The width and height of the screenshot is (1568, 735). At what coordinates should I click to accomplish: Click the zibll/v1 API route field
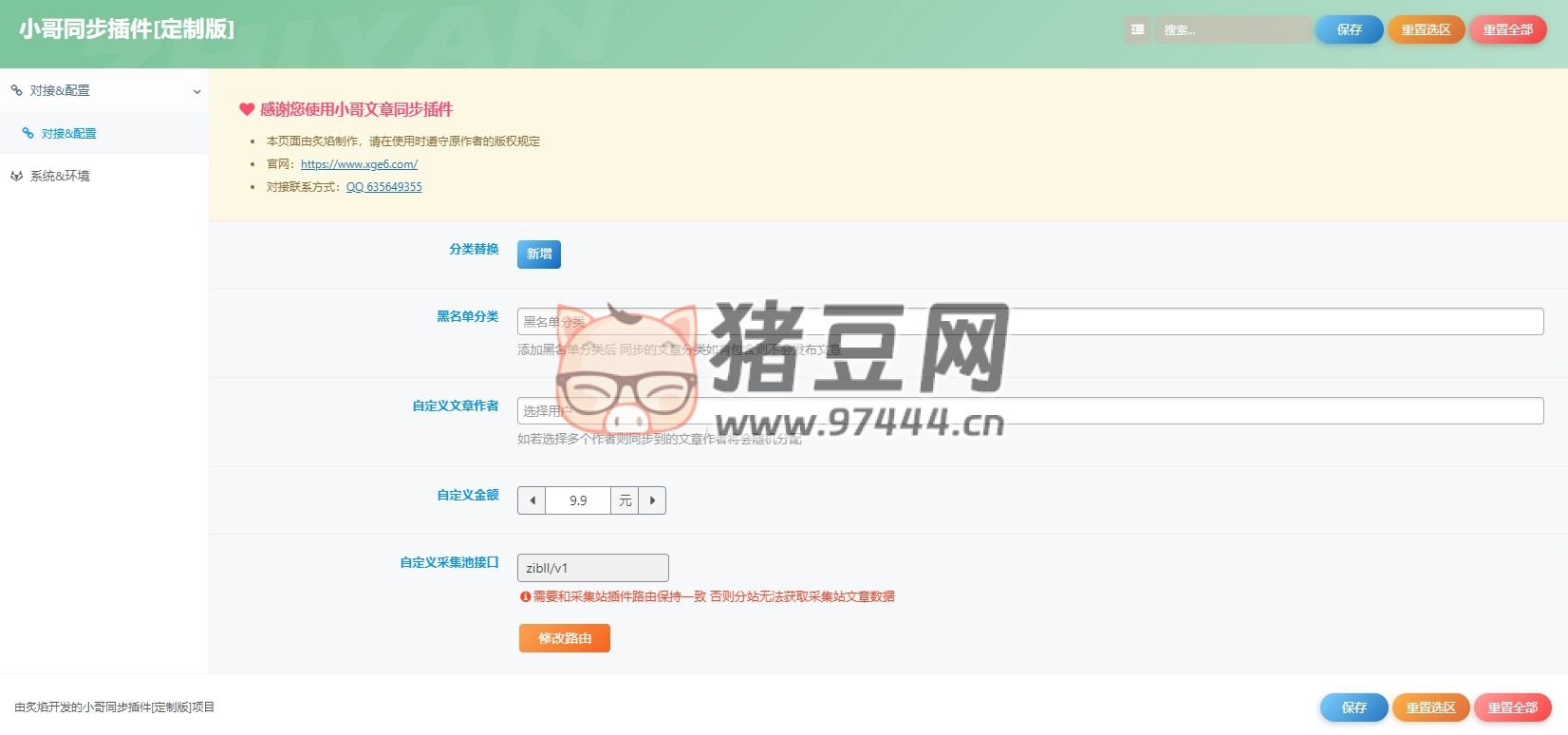click(x=592, y=568)
